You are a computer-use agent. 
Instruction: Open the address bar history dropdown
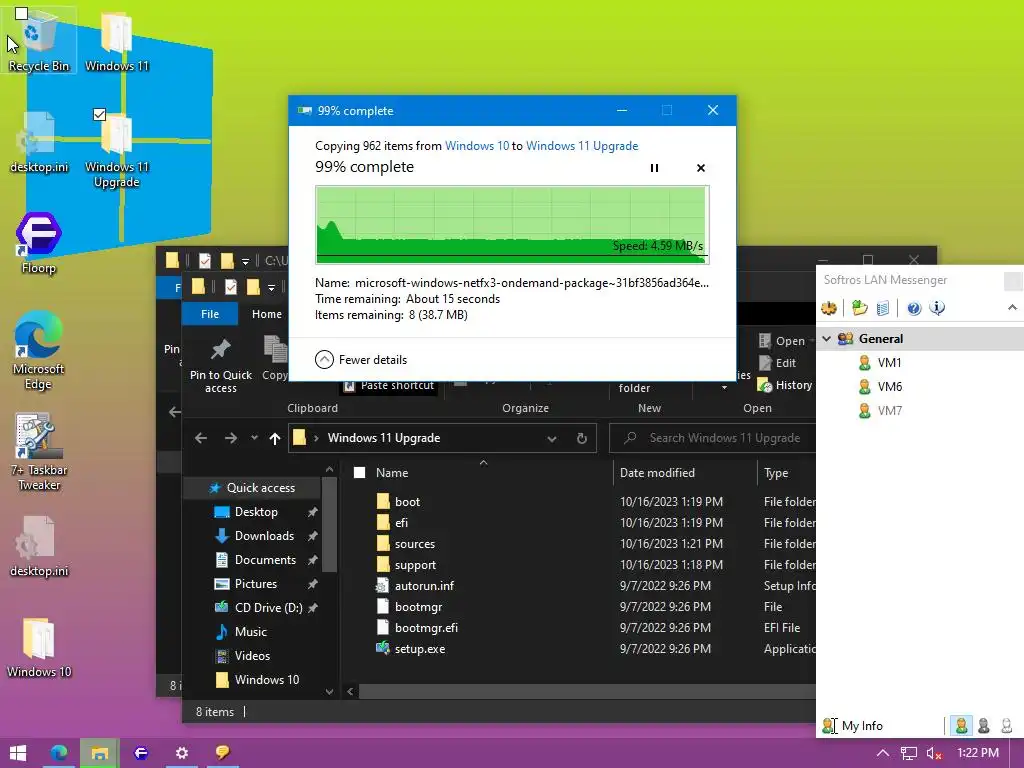click(x=552, y=439)
